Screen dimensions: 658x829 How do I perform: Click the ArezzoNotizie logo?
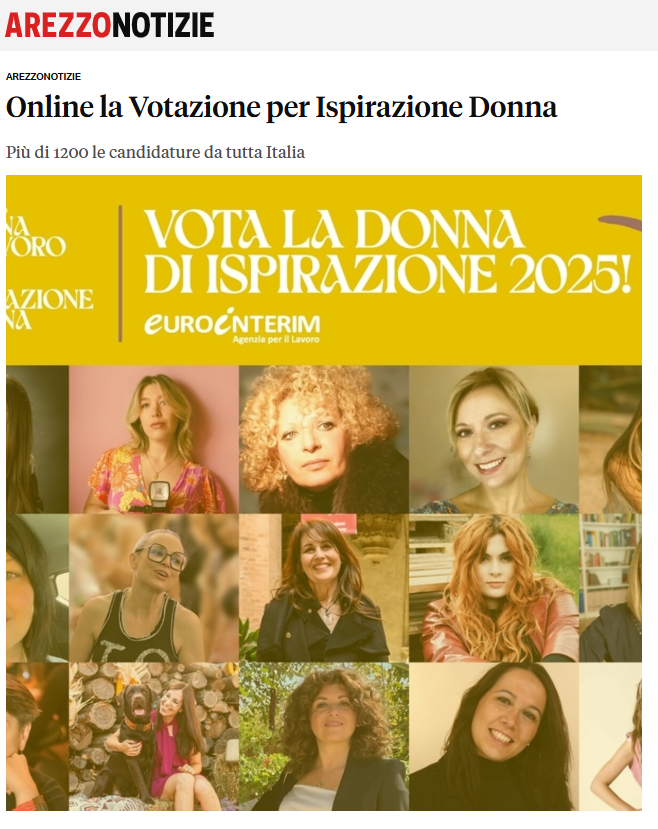[109, 25]
